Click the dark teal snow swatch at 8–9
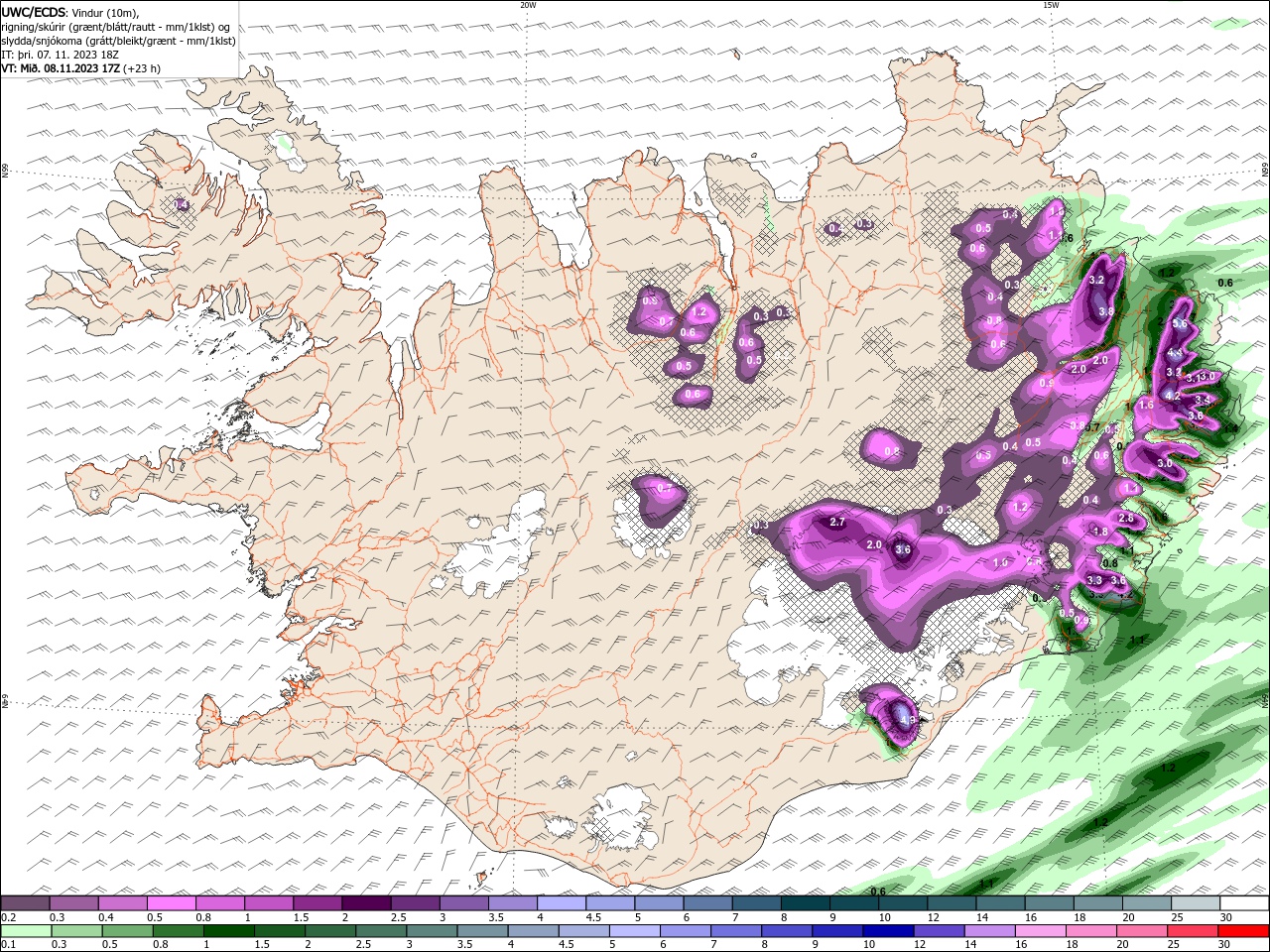 tap(806, 903)
